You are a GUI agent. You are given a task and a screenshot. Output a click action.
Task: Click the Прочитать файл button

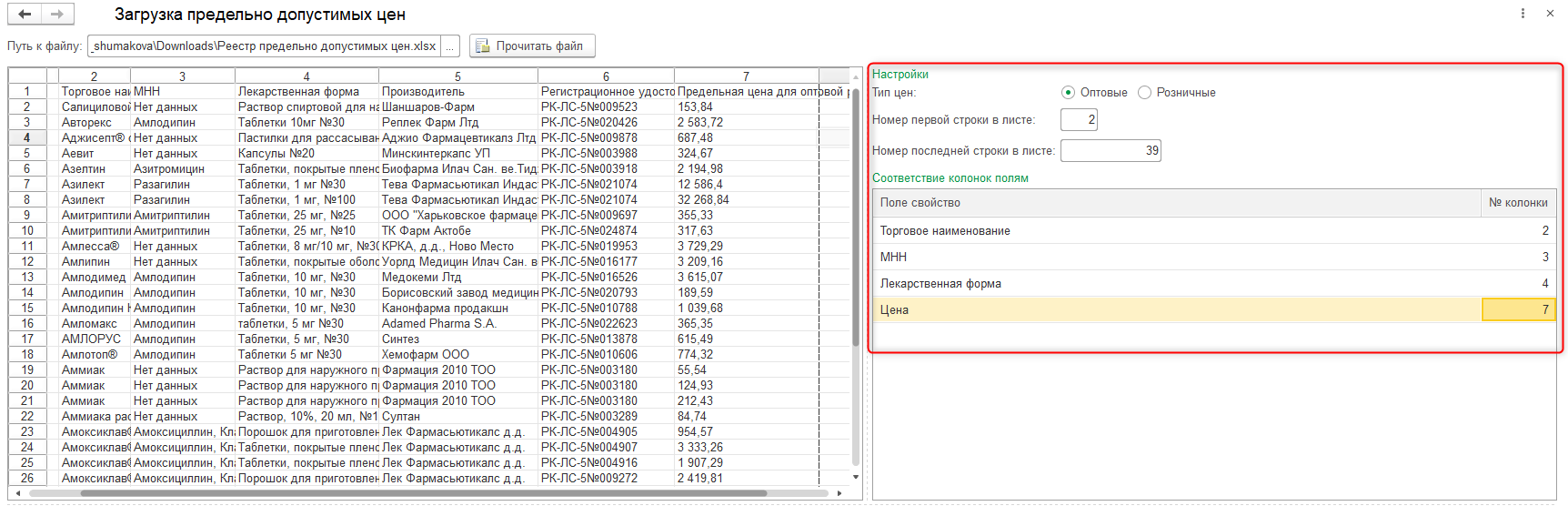532,46
